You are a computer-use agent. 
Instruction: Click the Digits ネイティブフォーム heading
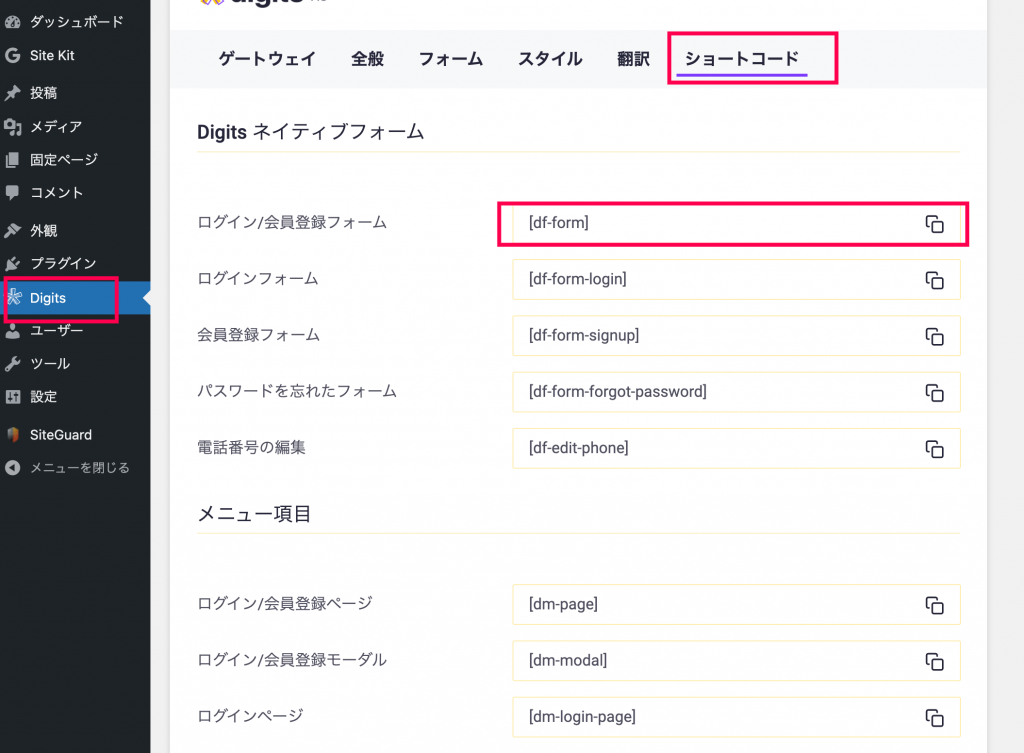pos(311,132)
